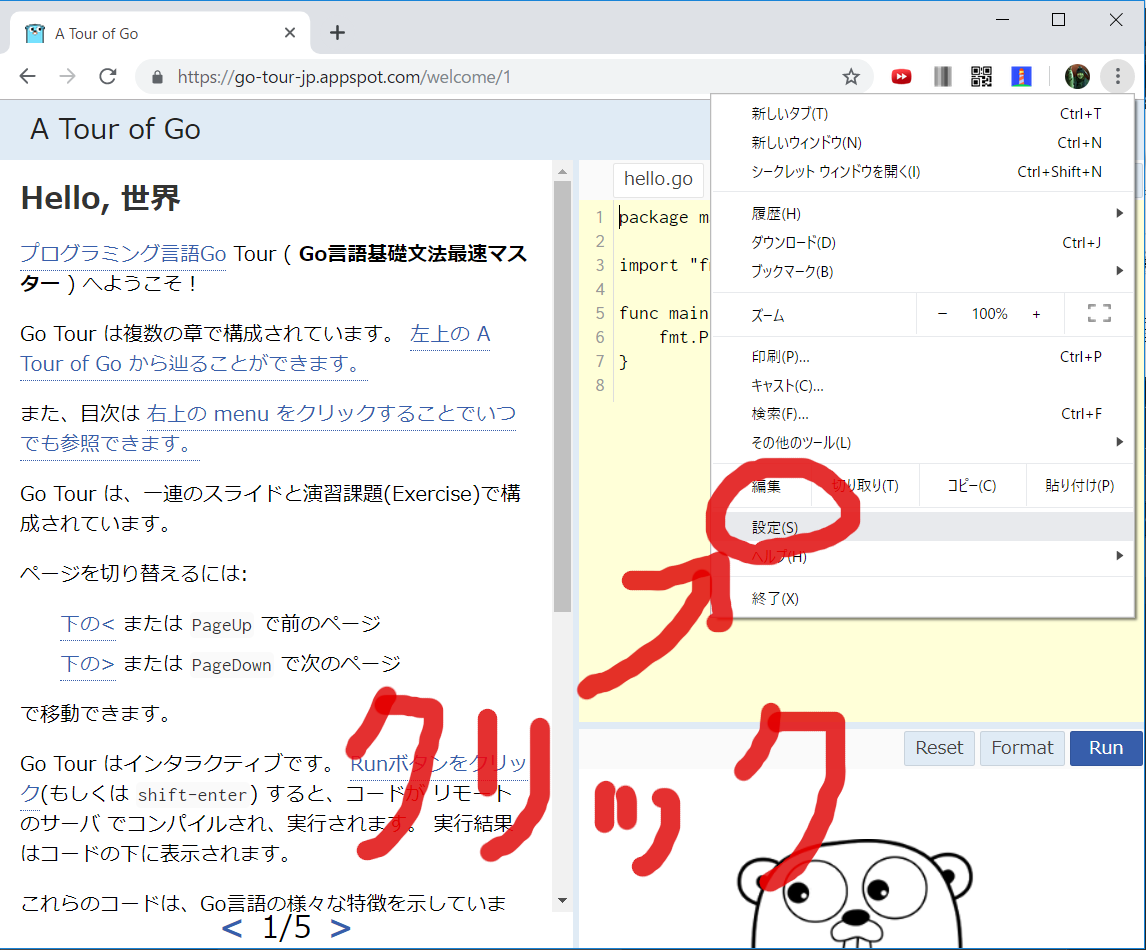This screenshot has height=950, width=1146.
Task: Maximize the Chrome window
Action: (1058, 20)
